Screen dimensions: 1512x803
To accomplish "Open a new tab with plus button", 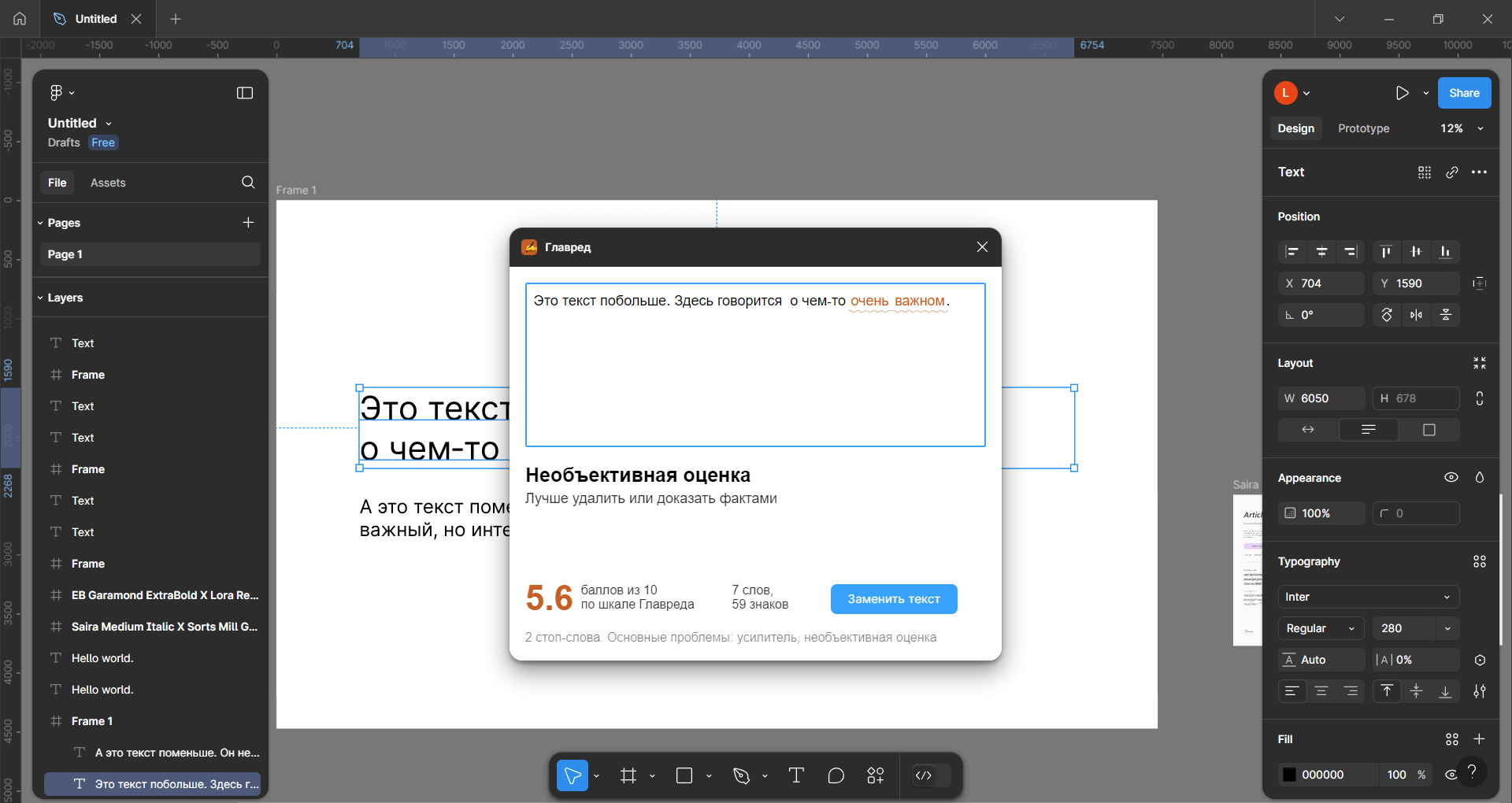I will (x=176, y=19).
